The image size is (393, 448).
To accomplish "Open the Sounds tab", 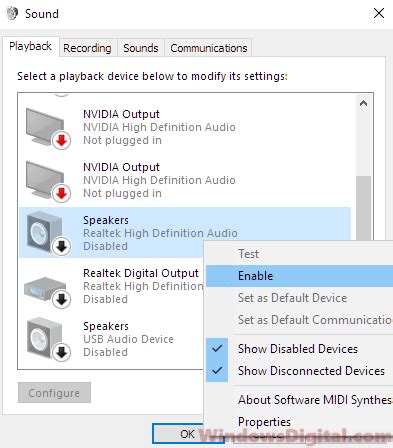I will tap(141, 48).
